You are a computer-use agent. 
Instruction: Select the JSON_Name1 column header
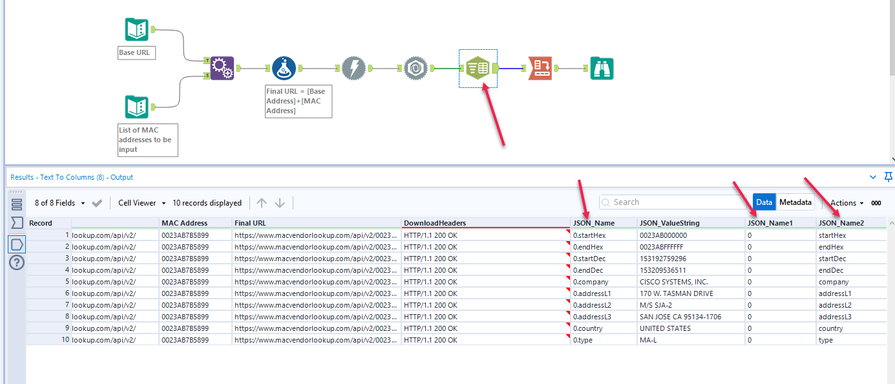pyautogui.click(x=781, y=223)
